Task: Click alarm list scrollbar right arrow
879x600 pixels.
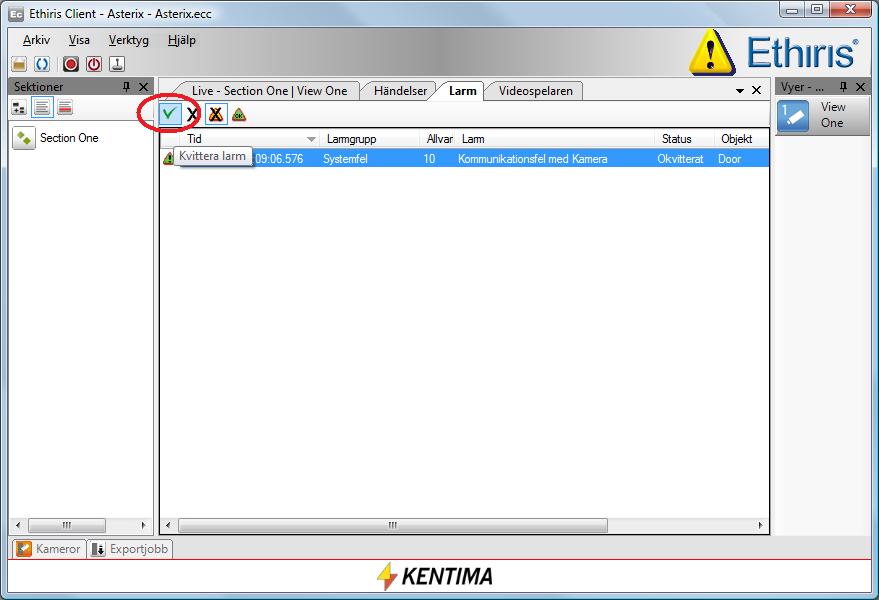Action: click(x=760, y=525)
